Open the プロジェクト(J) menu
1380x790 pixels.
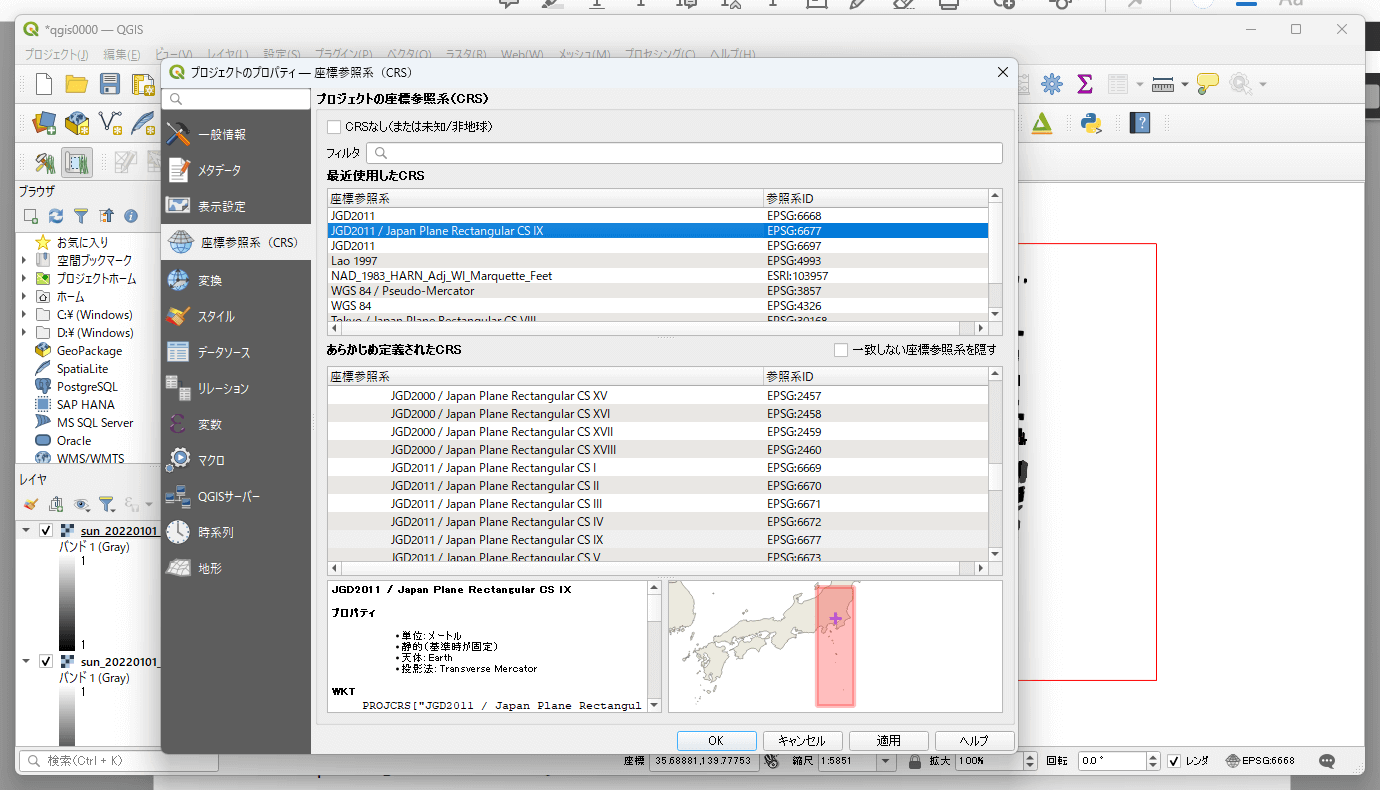coord(56,54)
